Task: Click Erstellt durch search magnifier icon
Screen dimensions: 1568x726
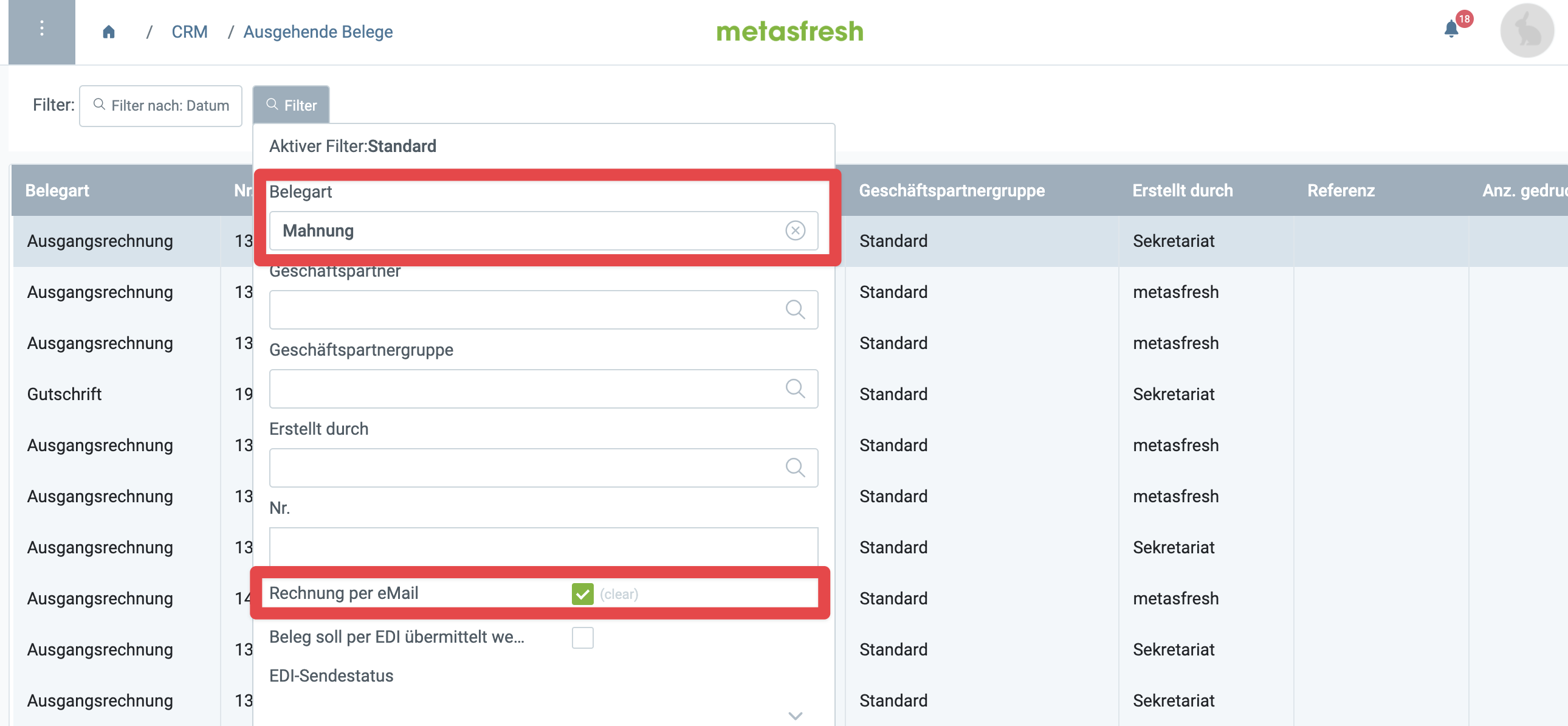Action: click(x=795, y=468)
